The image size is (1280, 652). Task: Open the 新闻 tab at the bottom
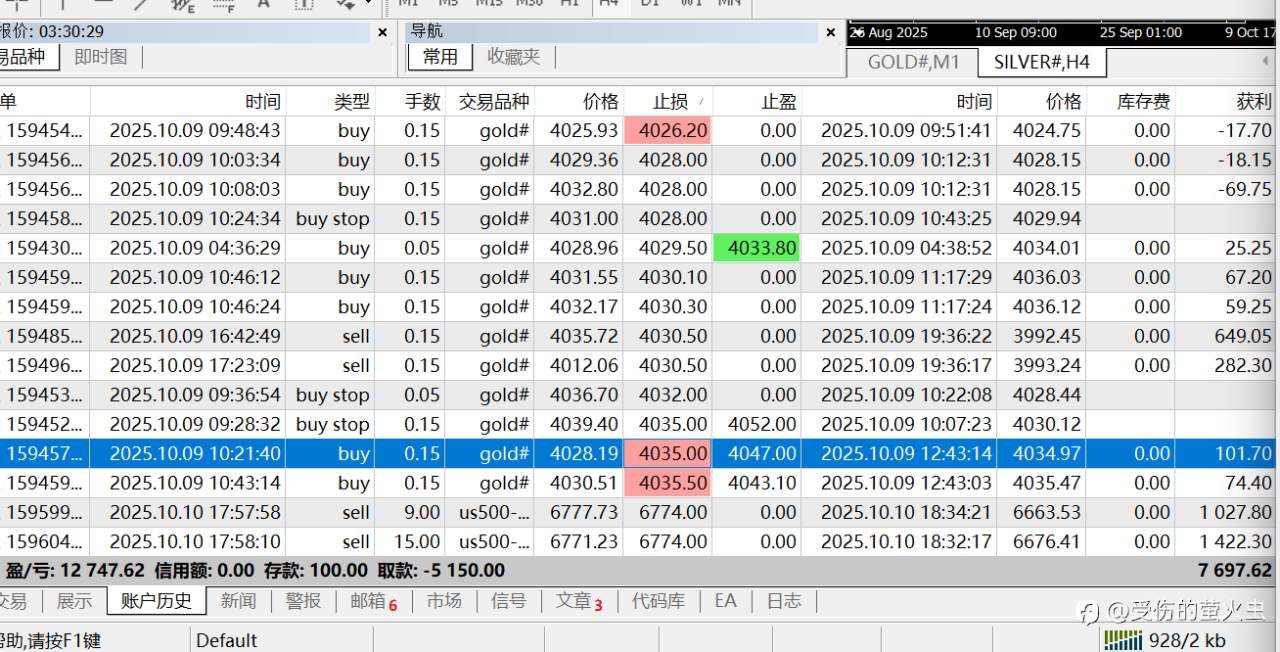point(240,600)
